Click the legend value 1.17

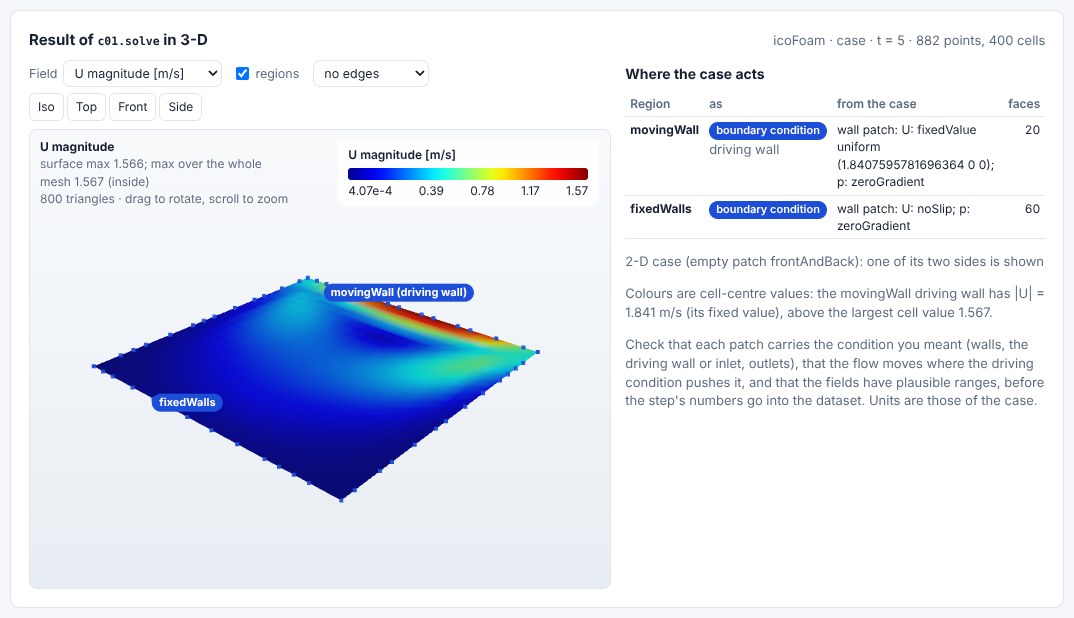(x=530, y=190)
